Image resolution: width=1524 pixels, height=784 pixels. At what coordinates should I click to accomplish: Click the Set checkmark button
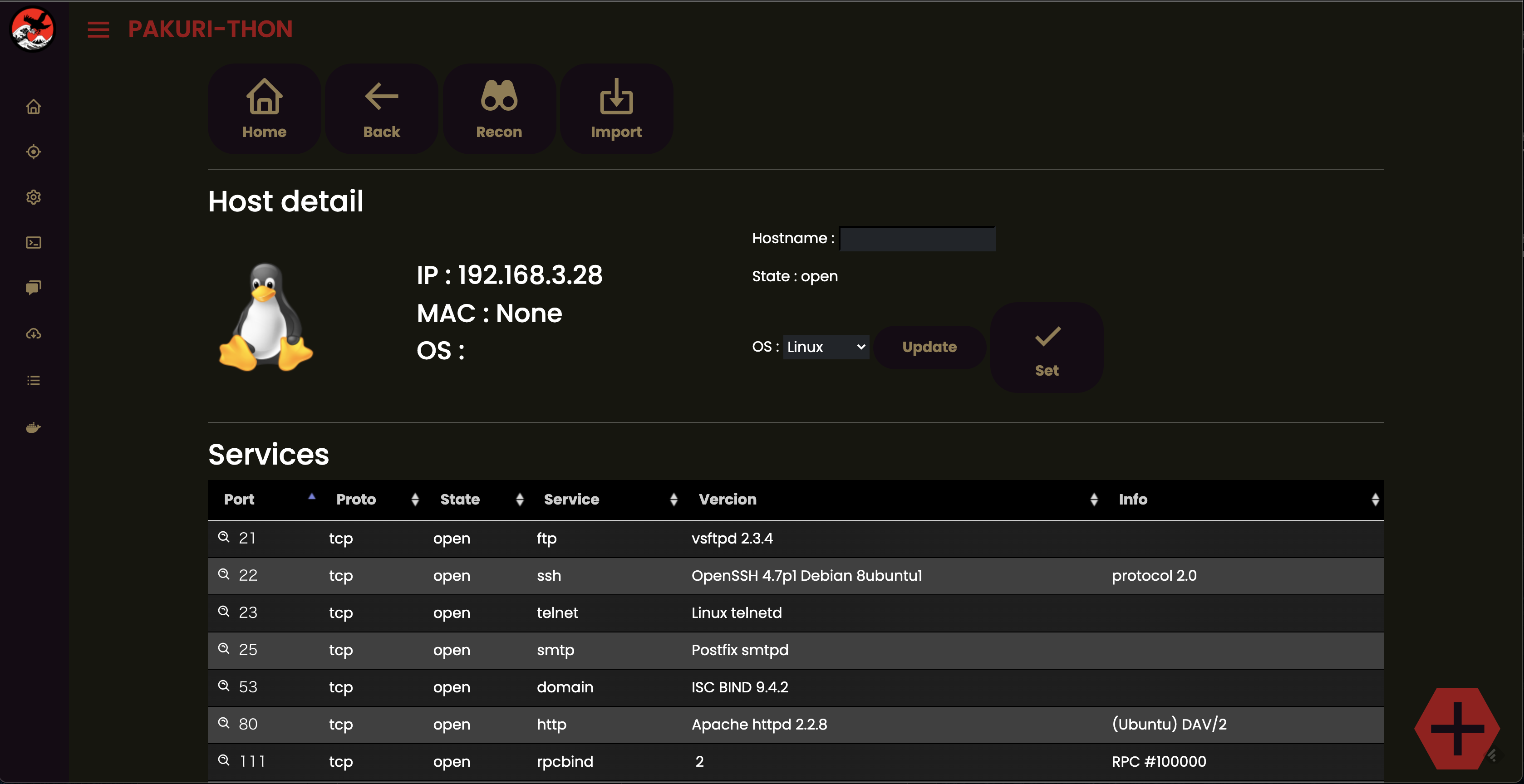[x=1047, y=348]
